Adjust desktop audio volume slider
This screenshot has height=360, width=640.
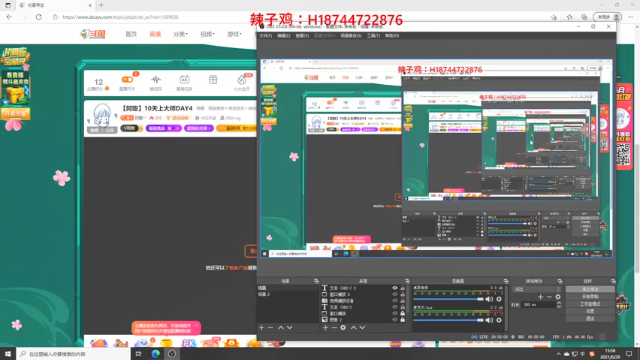(449, 299)
